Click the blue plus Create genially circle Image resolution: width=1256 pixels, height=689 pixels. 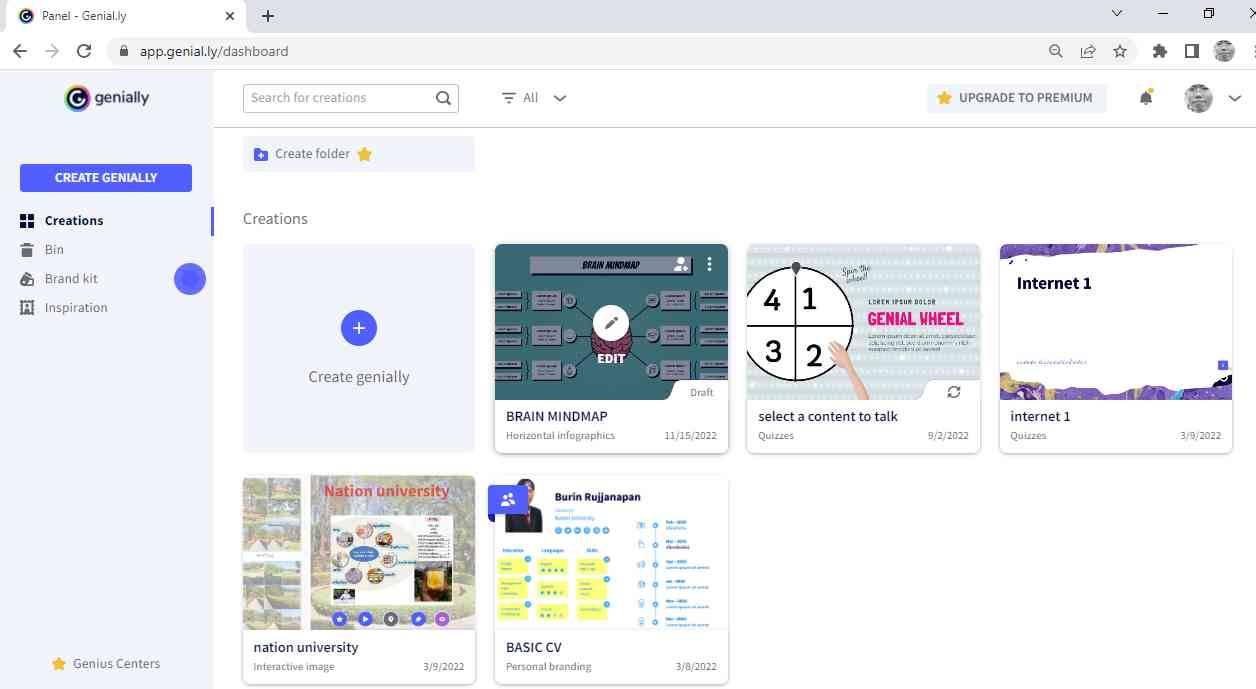[x=359, y=328]
